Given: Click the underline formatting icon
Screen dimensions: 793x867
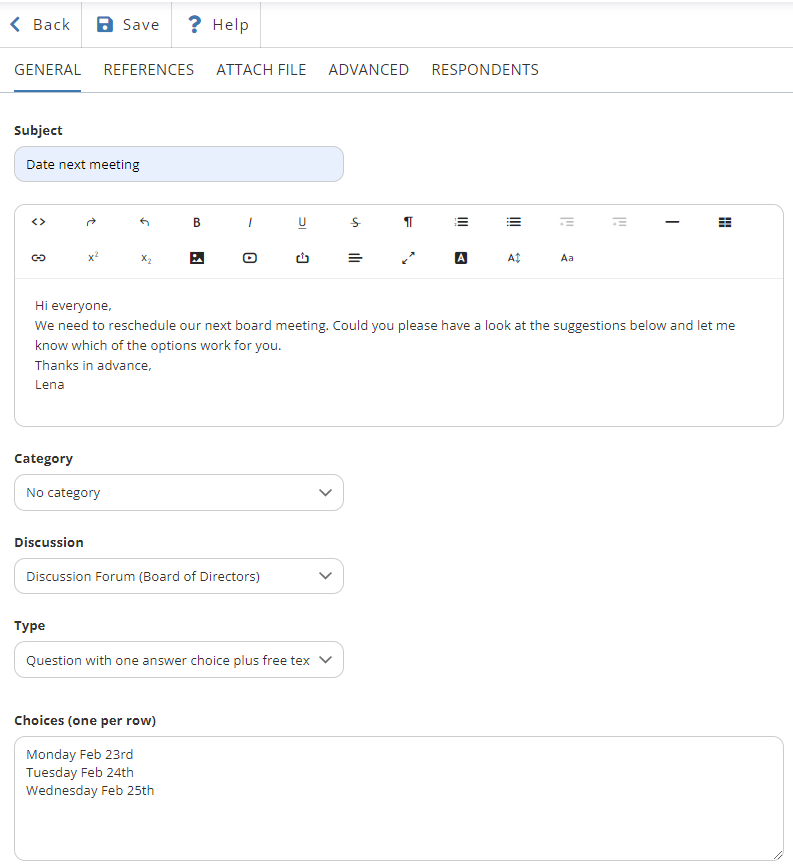Looking at the screenshot, I should tap(302, 222).
